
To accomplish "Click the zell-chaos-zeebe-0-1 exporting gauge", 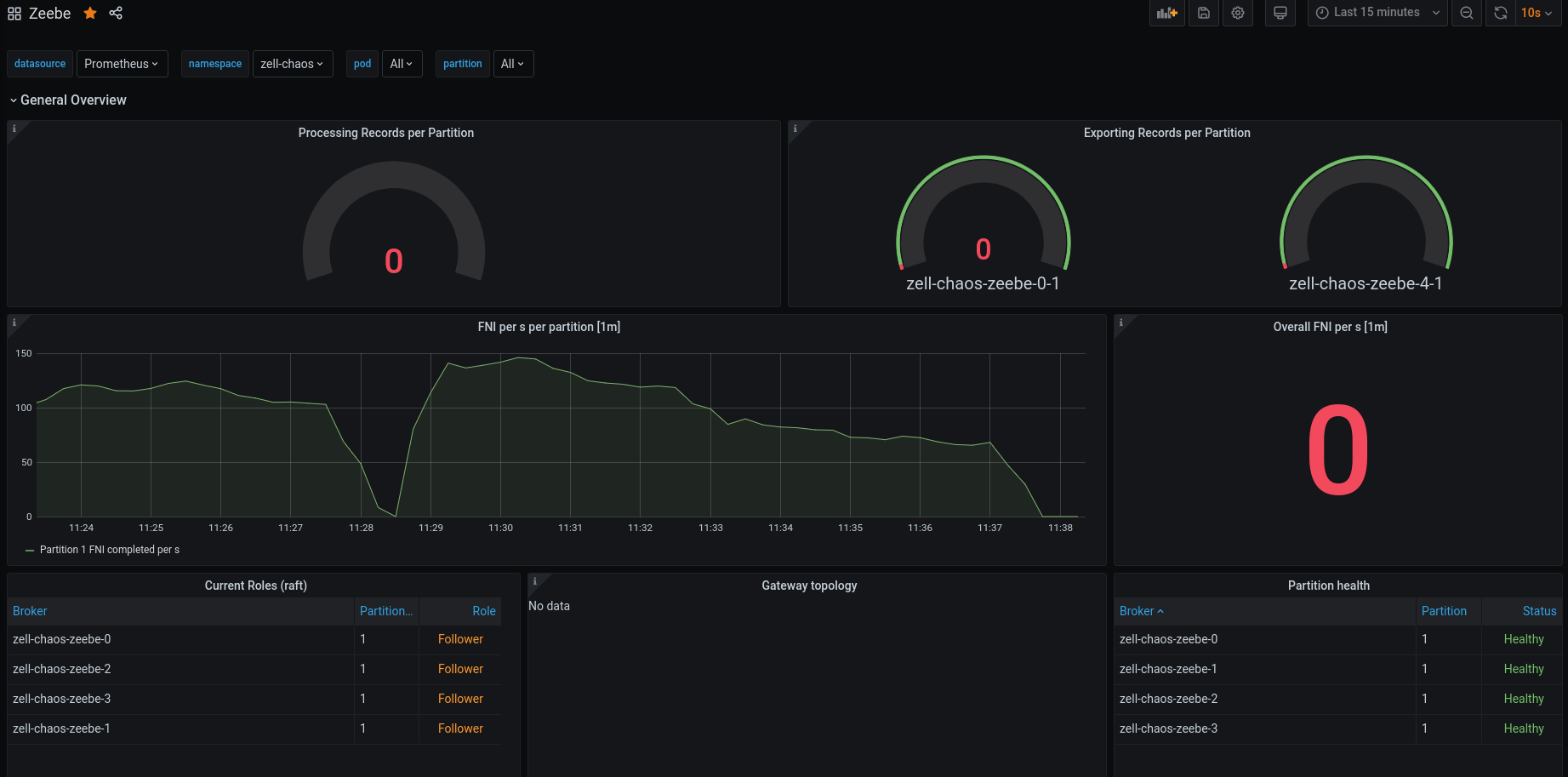I will 984,223.
